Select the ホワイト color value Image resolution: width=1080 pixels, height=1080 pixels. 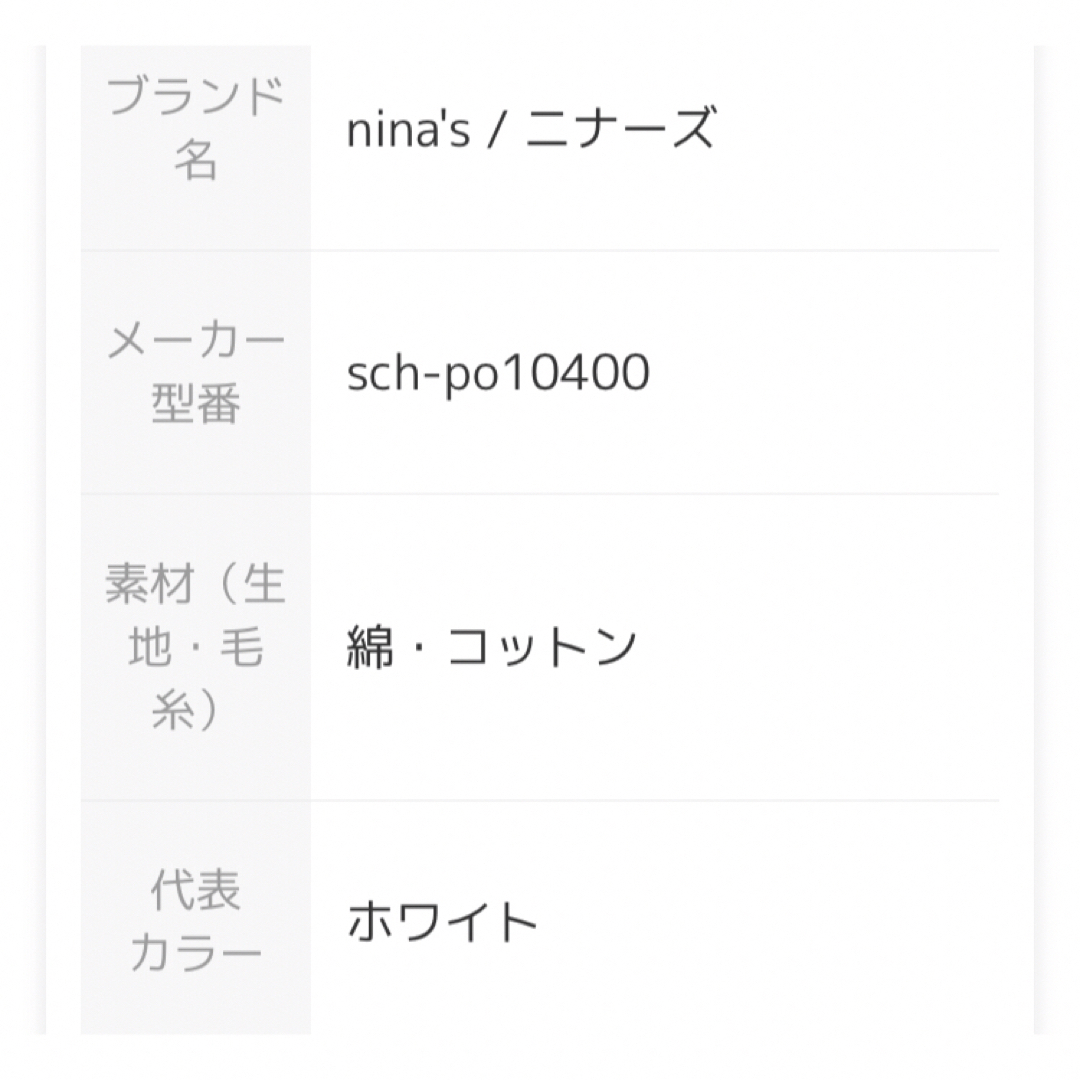tap(442, 922)
